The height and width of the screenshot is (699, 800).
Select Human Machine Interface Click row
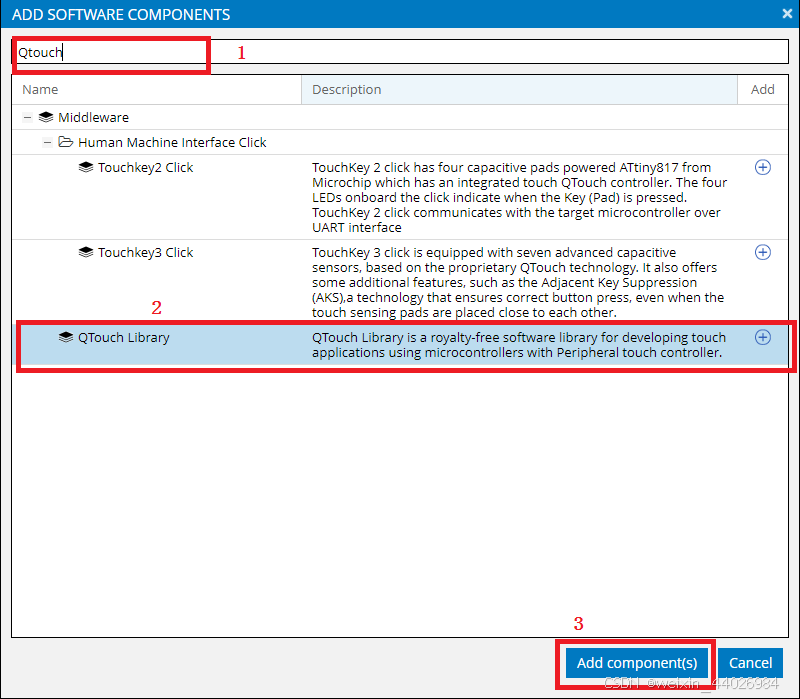pyautogui.click(x=400, y=142)
